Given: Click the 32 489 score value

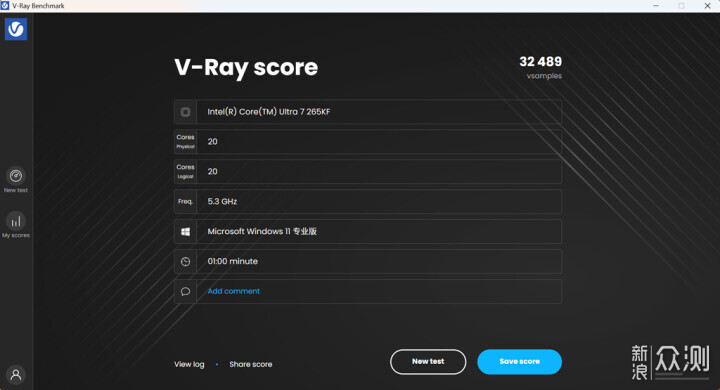Looking at the screenshot, I should point(540,62).
